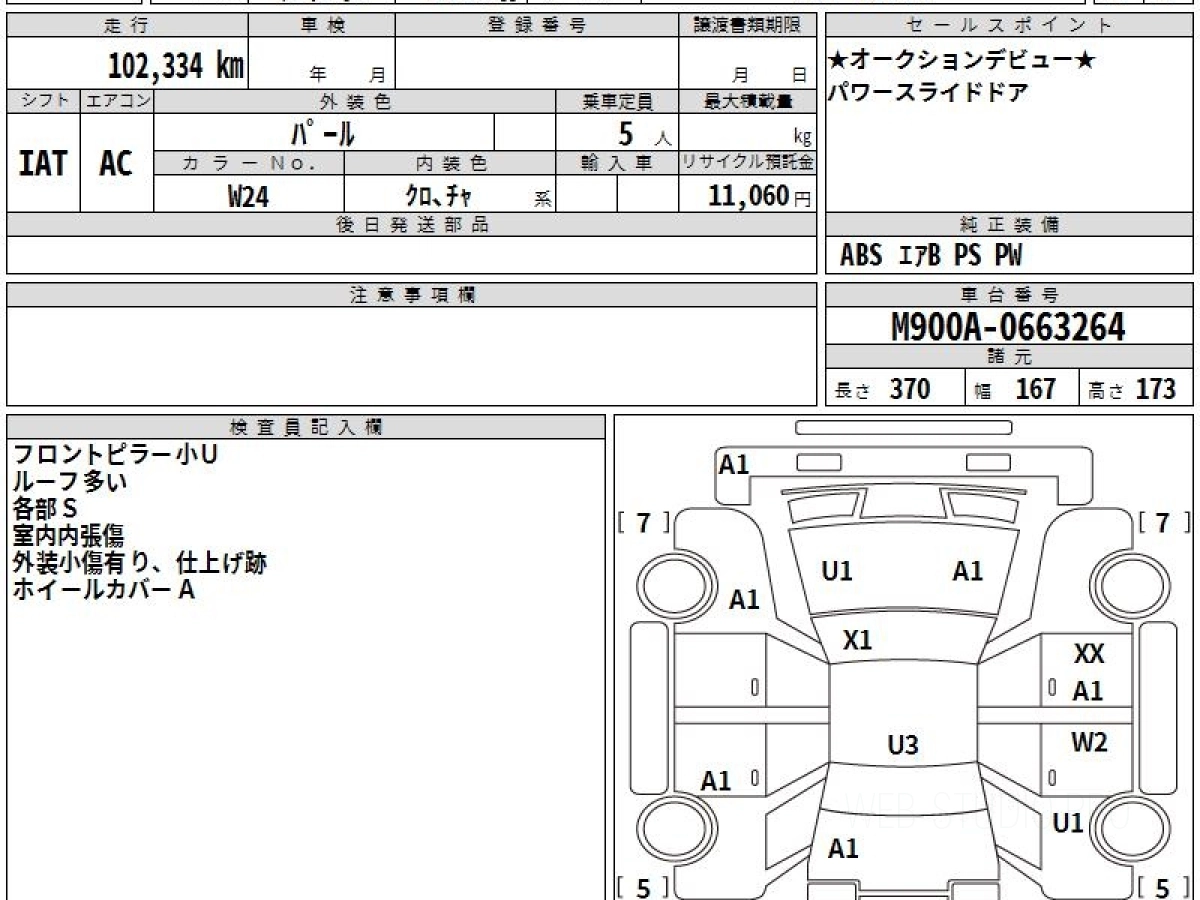Select パワースライドドア sales point line

point(929,93)
